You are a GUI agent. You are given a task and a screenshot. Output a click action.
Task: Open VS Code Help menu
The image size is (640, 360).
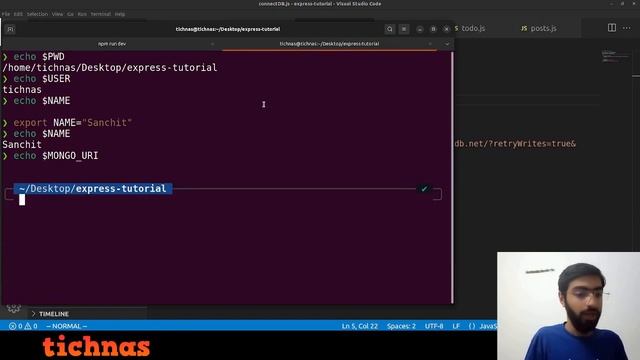[120, 14]
